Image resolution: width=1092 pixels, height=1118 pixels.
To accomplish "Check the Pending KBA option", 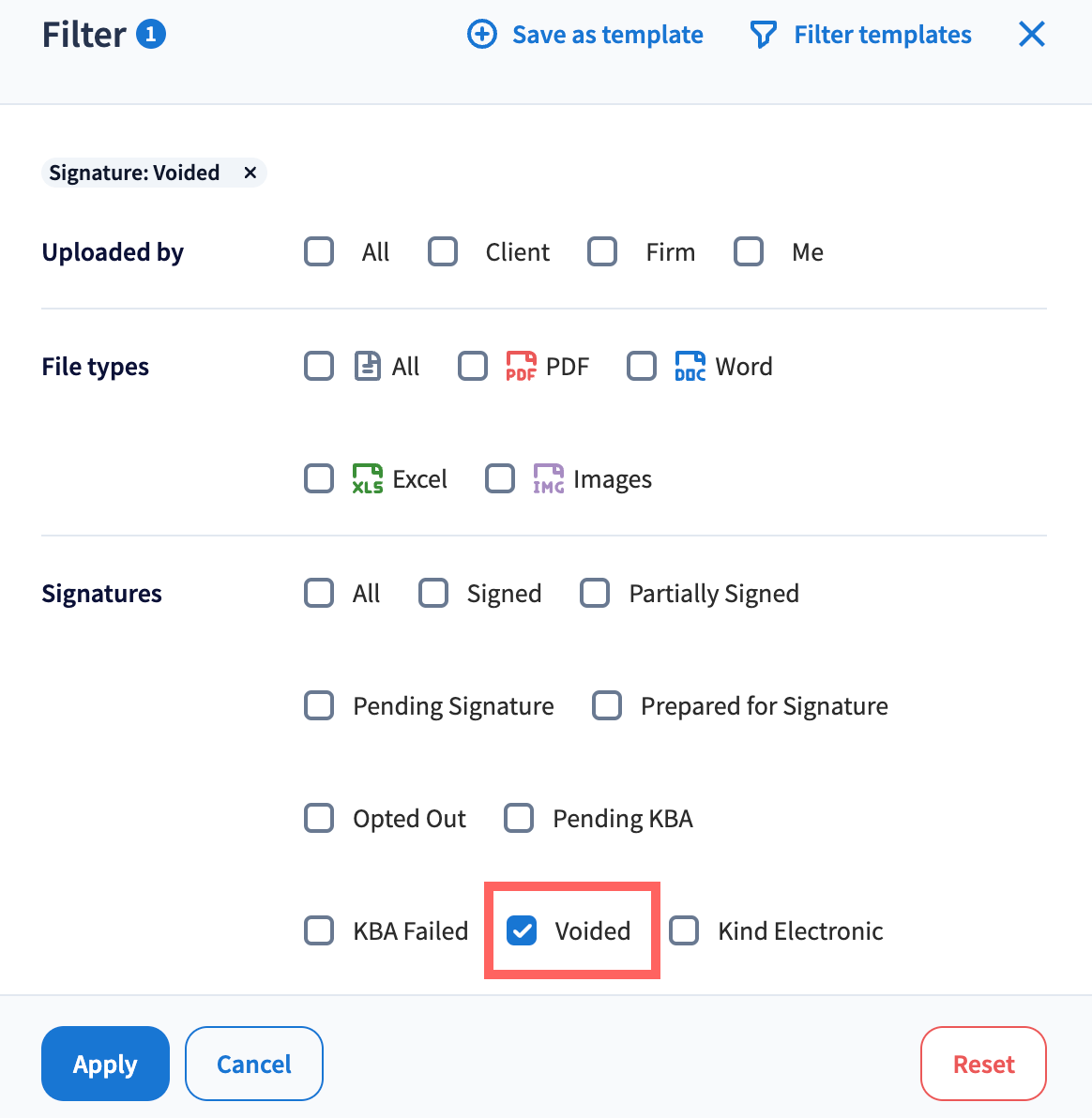I will tap(519, 818).
